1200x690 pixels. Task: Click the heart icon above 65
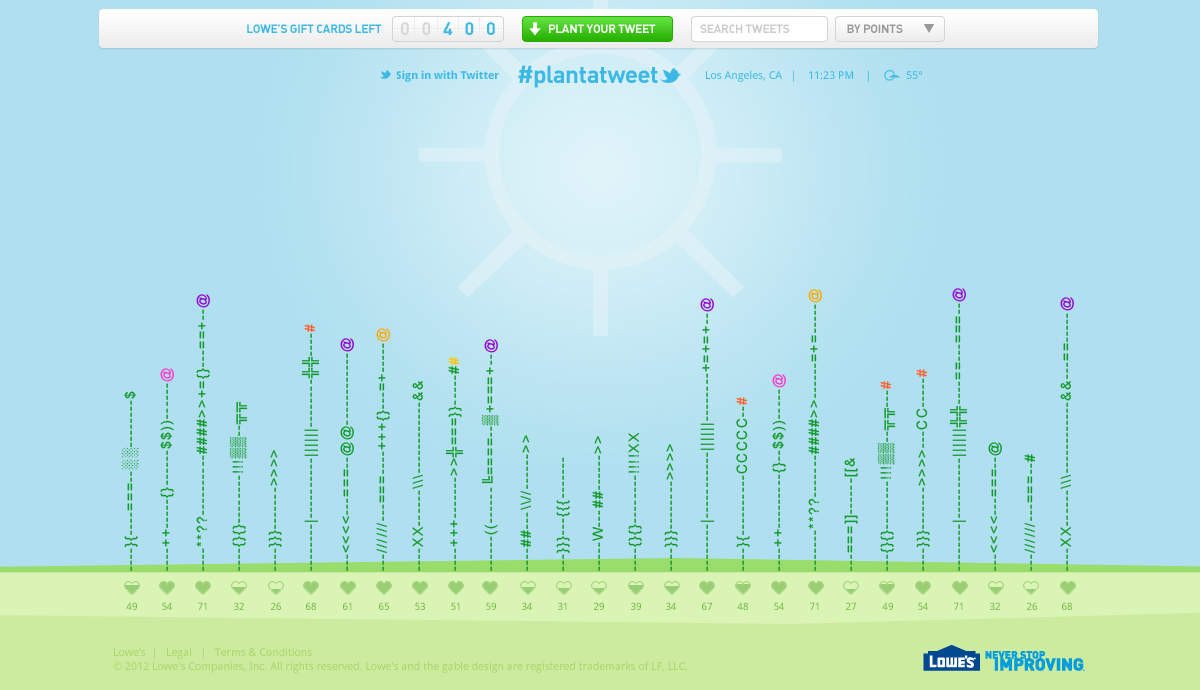pyautogui.click(x=383, y=588)
